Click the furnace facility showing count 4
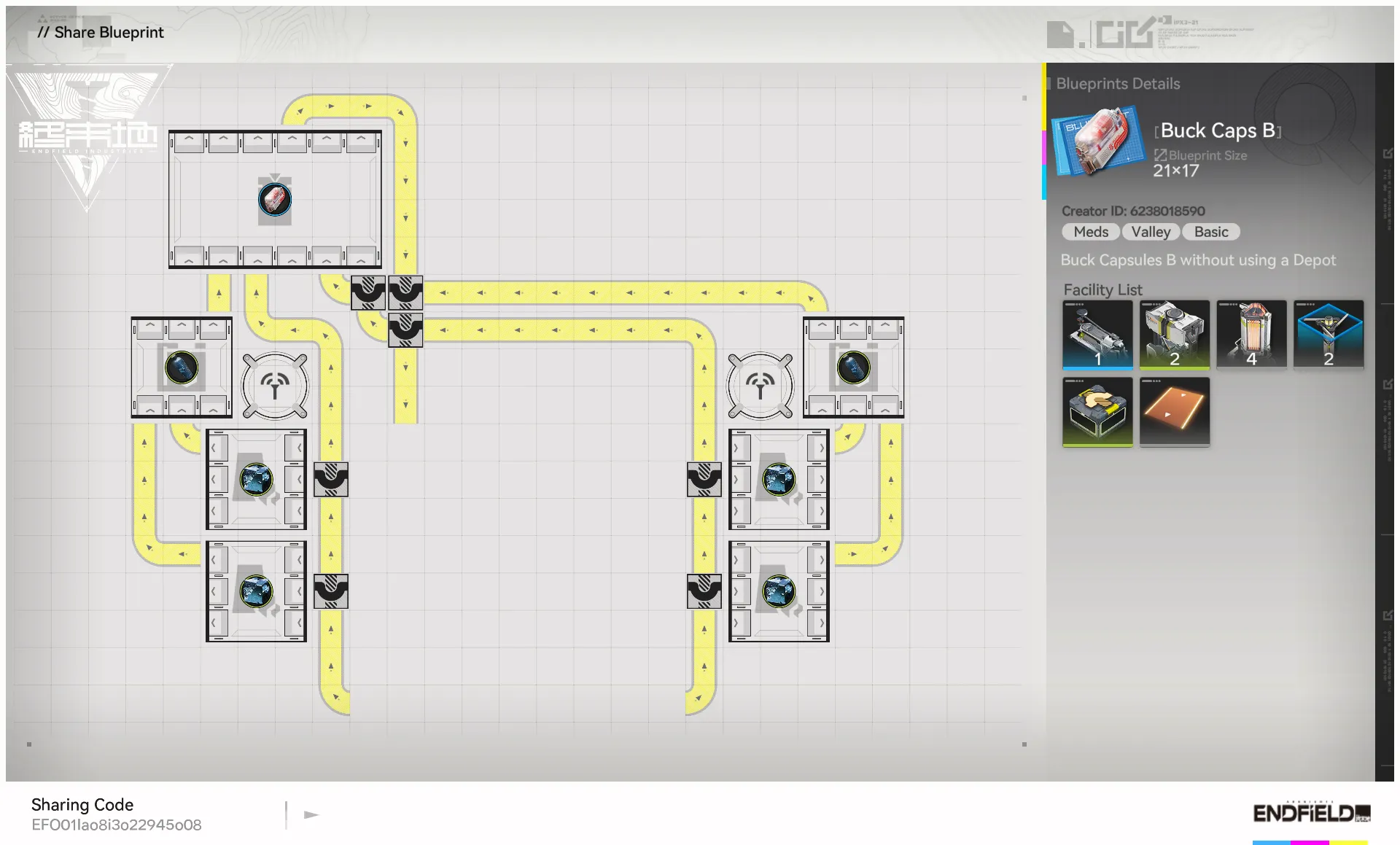The image size is (1400, 845). 1251,335
